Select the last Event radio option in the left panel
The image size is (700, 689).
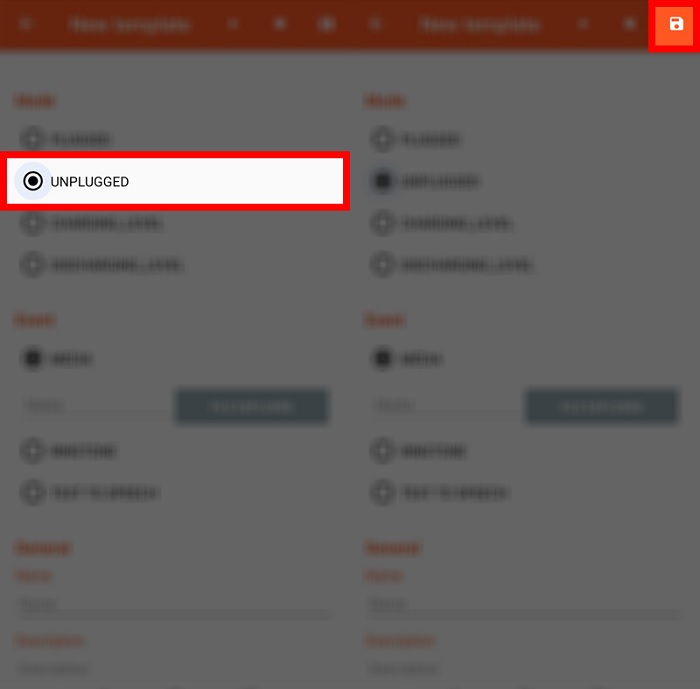pyautogui.click(x=89, y=493)
